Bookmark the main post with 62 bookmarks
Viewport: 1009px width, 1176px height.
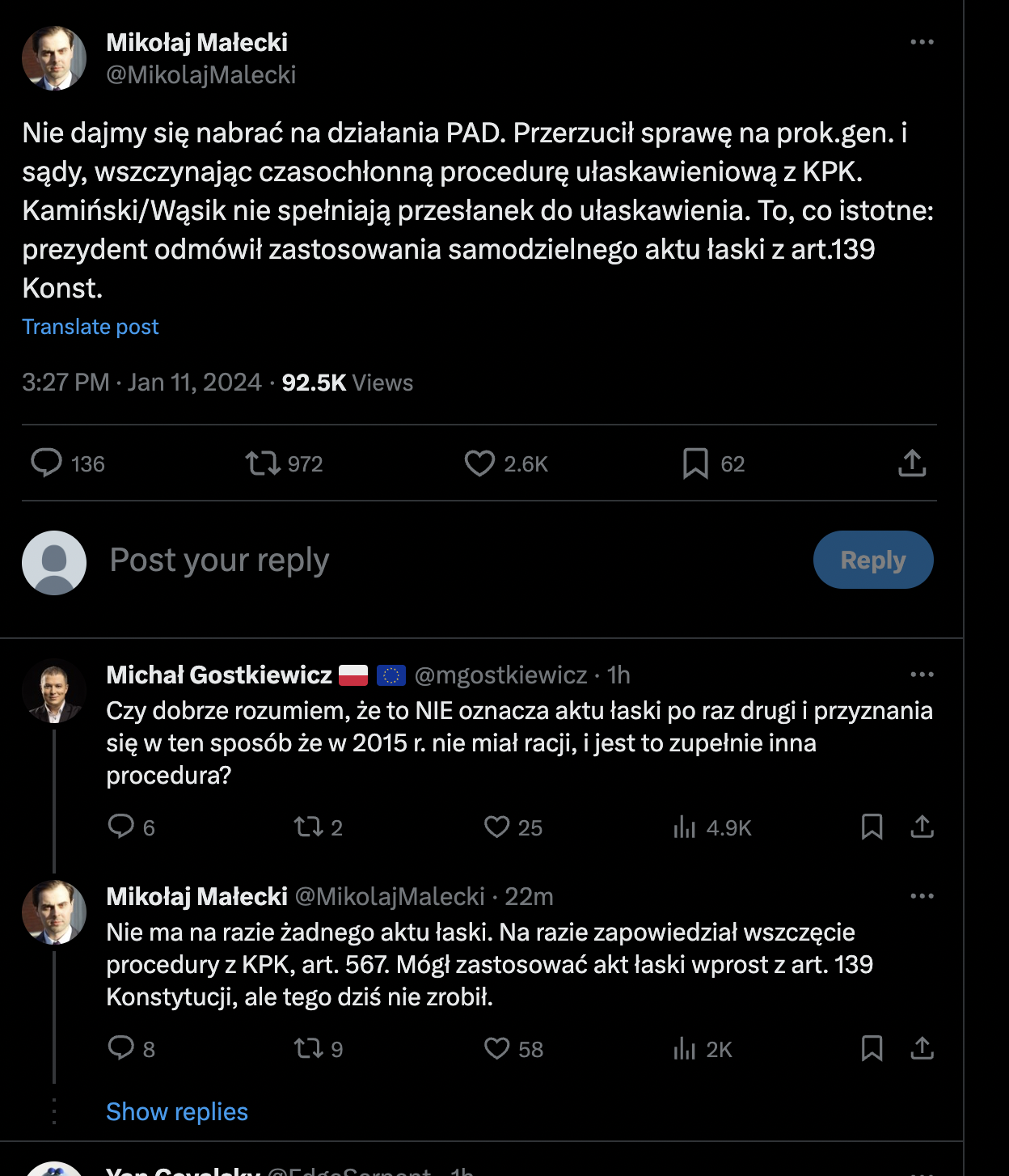pyautogui.click(x=695, y=463)
